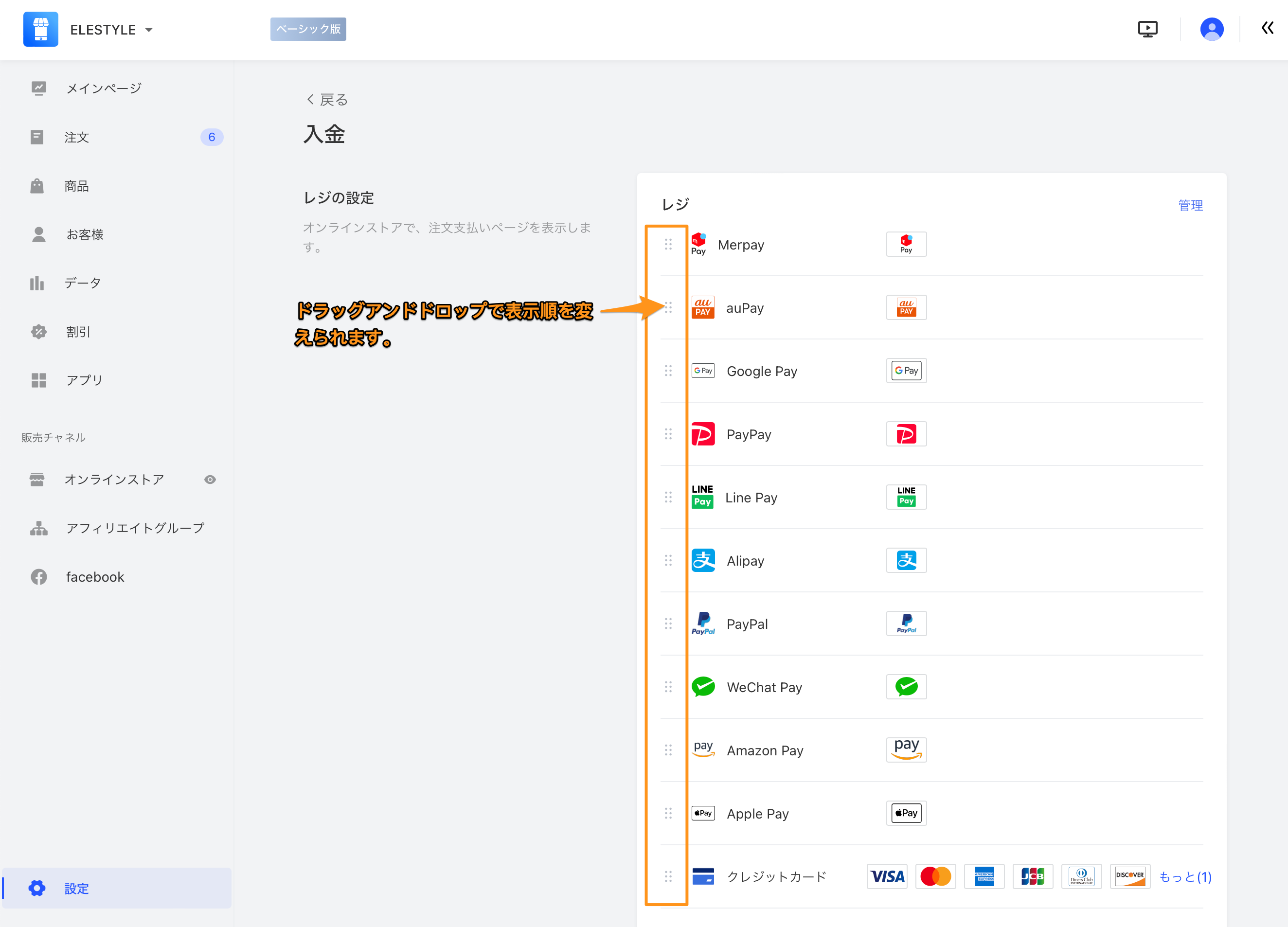This screenshot has height=927, width=1288.
Task: Click the monitor preview icon in header
Action: (x=1147, y=29)
